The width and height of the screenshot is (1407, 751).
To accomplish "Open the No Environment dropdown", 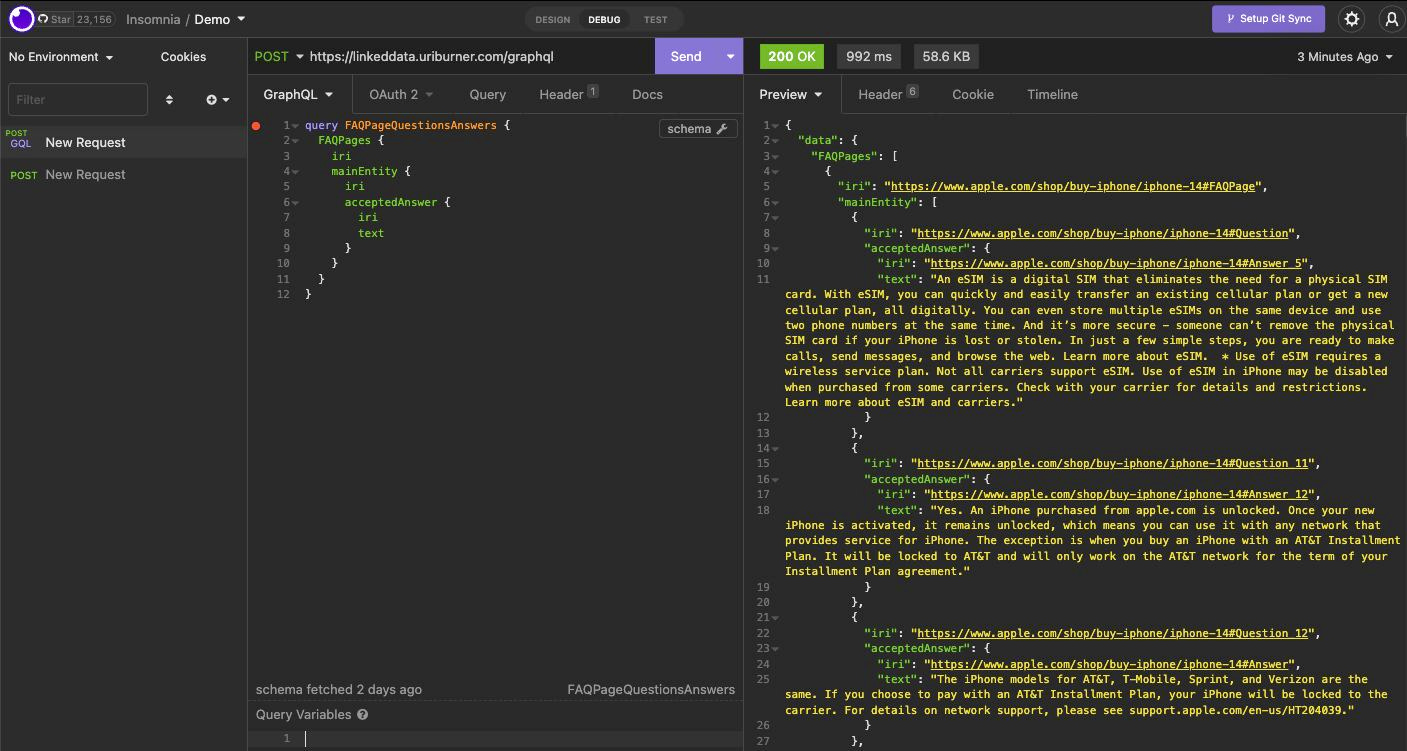I will coord(61,57).
